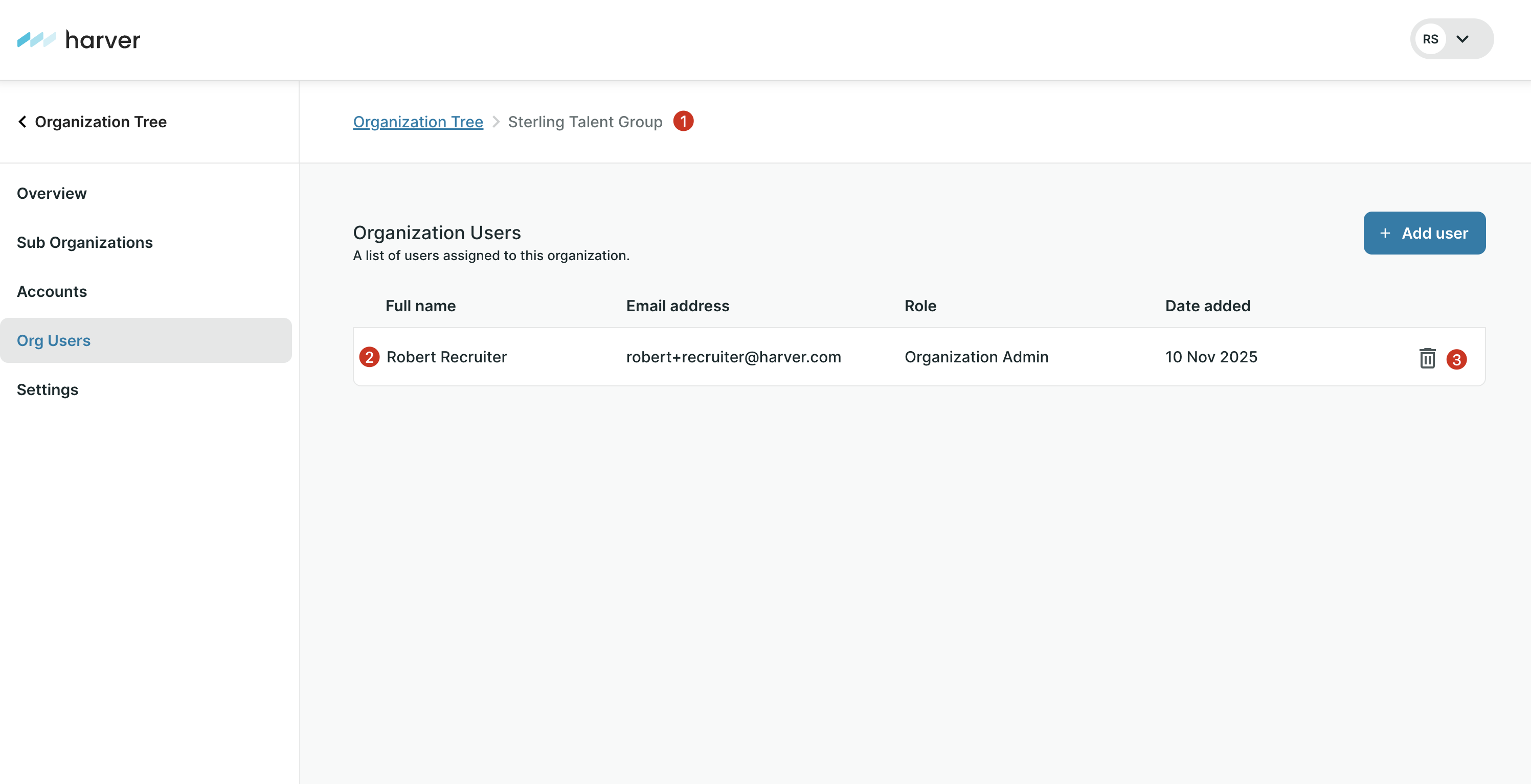Open organization Settings
The height and width of the screenshot is (784, 1531).
point(48,389)
